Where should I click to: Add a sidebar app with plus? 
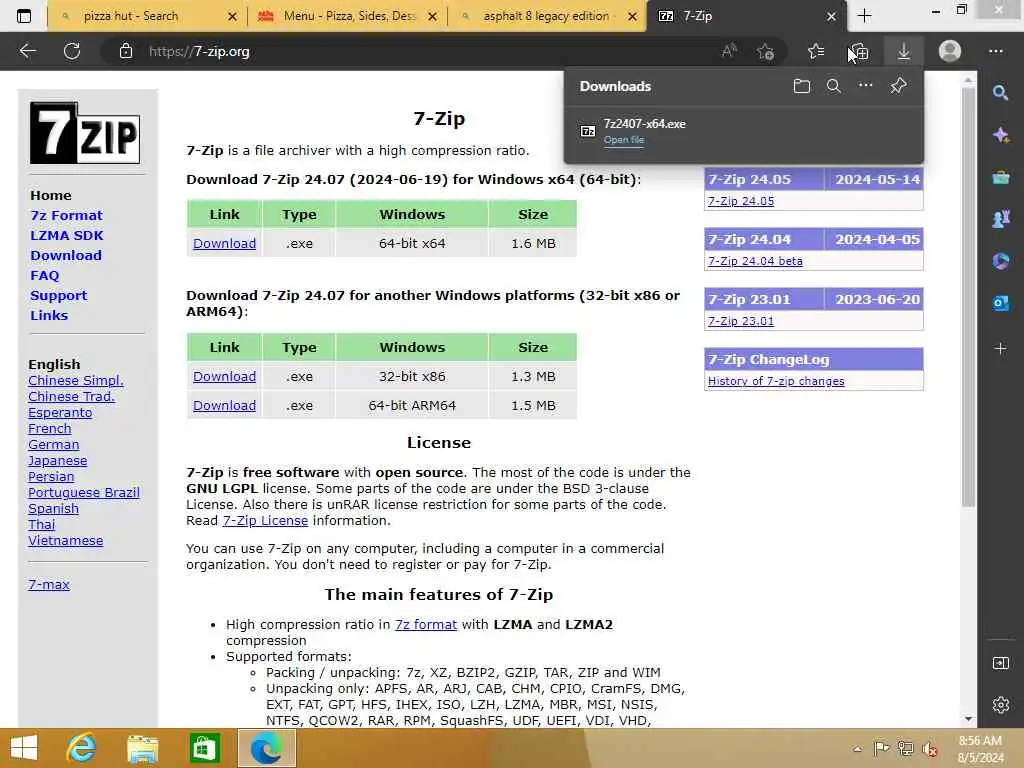coord(1000,349)
